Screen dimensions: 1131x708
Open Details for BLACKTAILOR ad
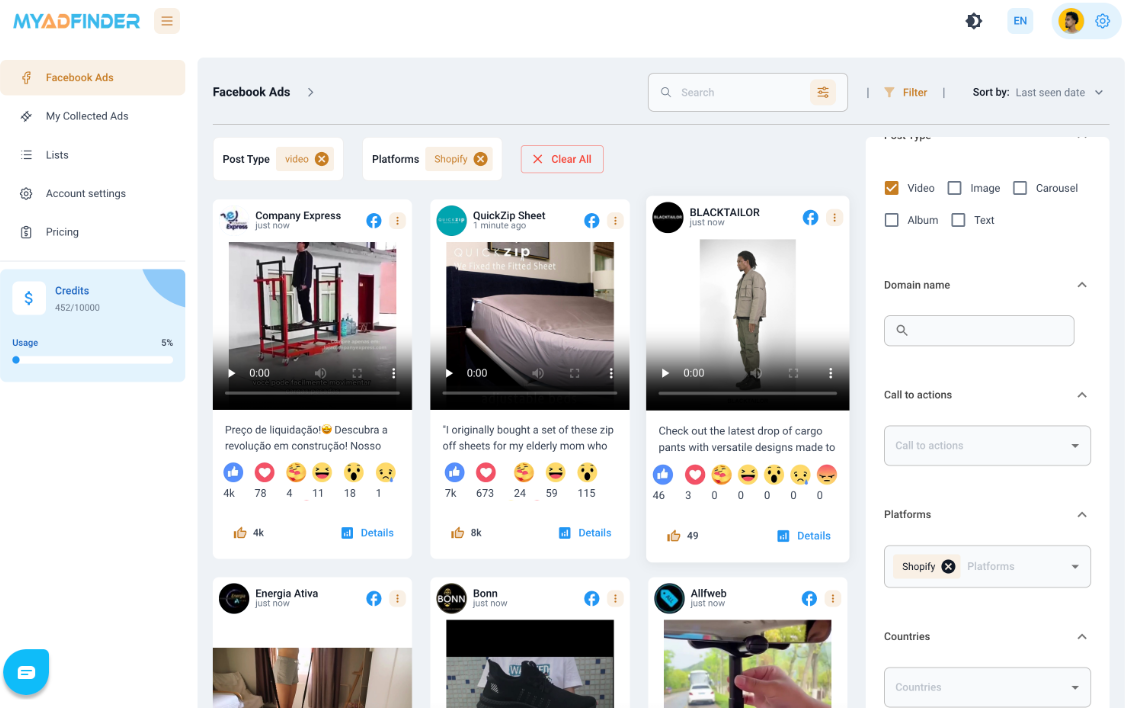click(804, 536)
